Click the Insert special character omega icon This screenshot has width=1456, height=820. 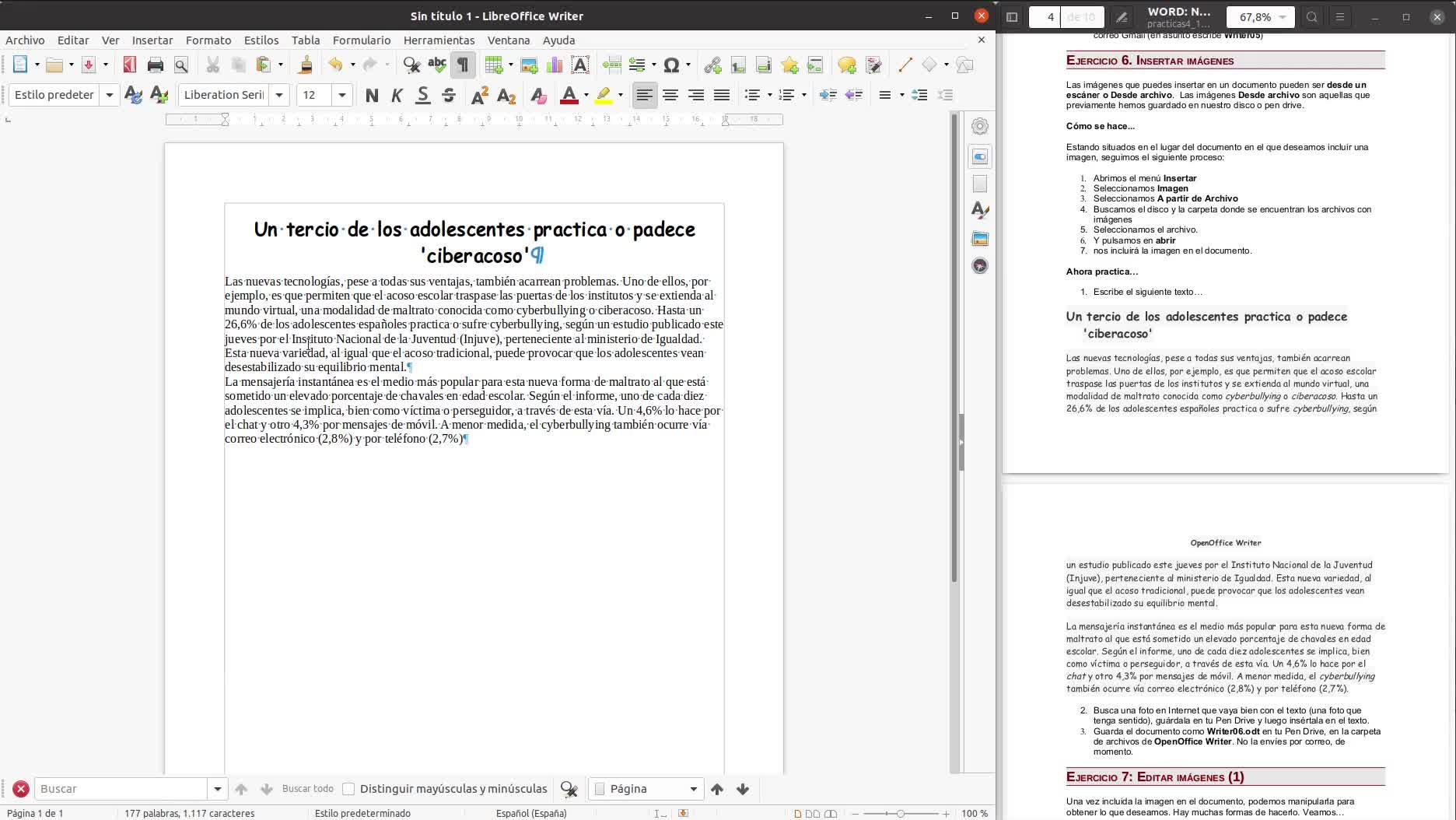tap(671, 65)
